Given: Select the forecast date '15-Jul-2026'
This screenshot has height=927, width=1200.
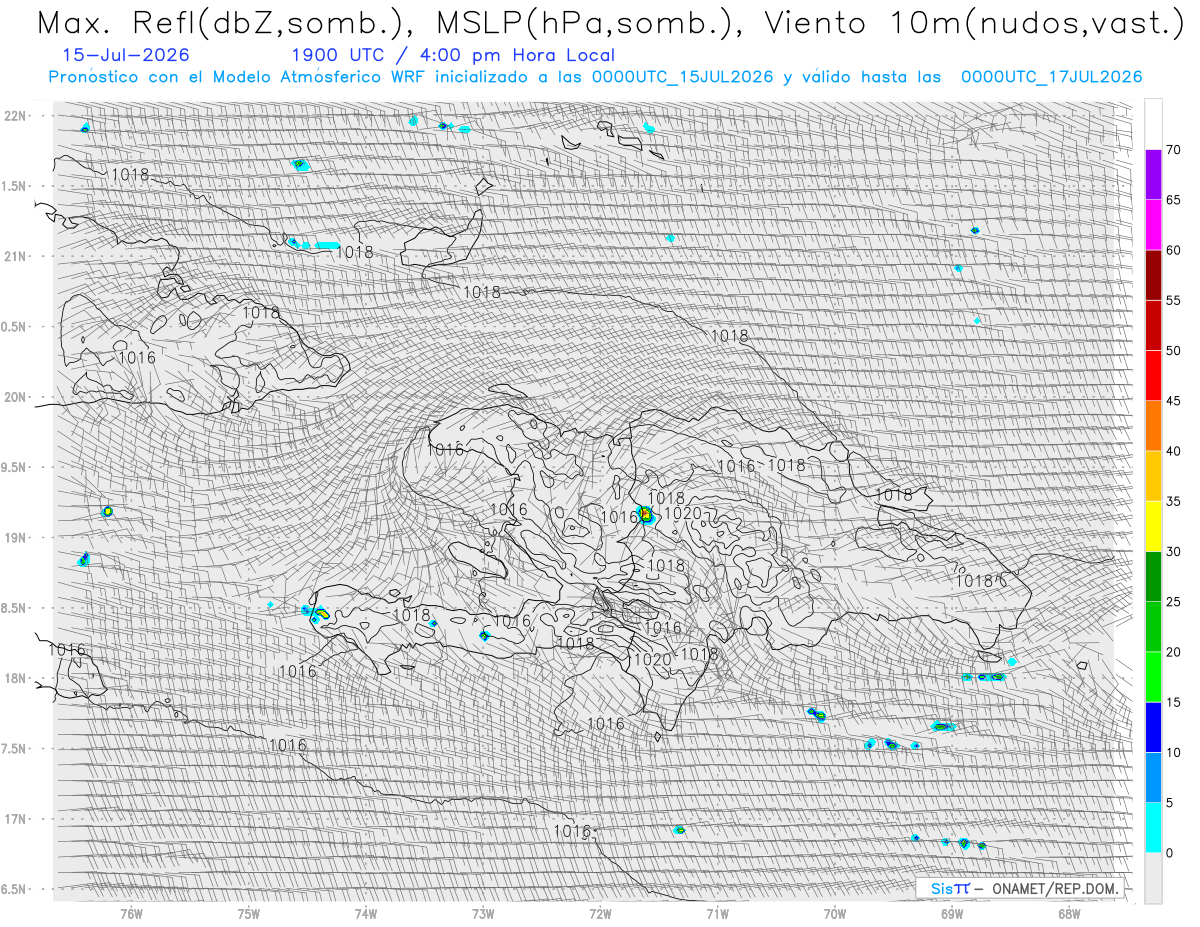Looking at the screenshot, I should 125,56.
